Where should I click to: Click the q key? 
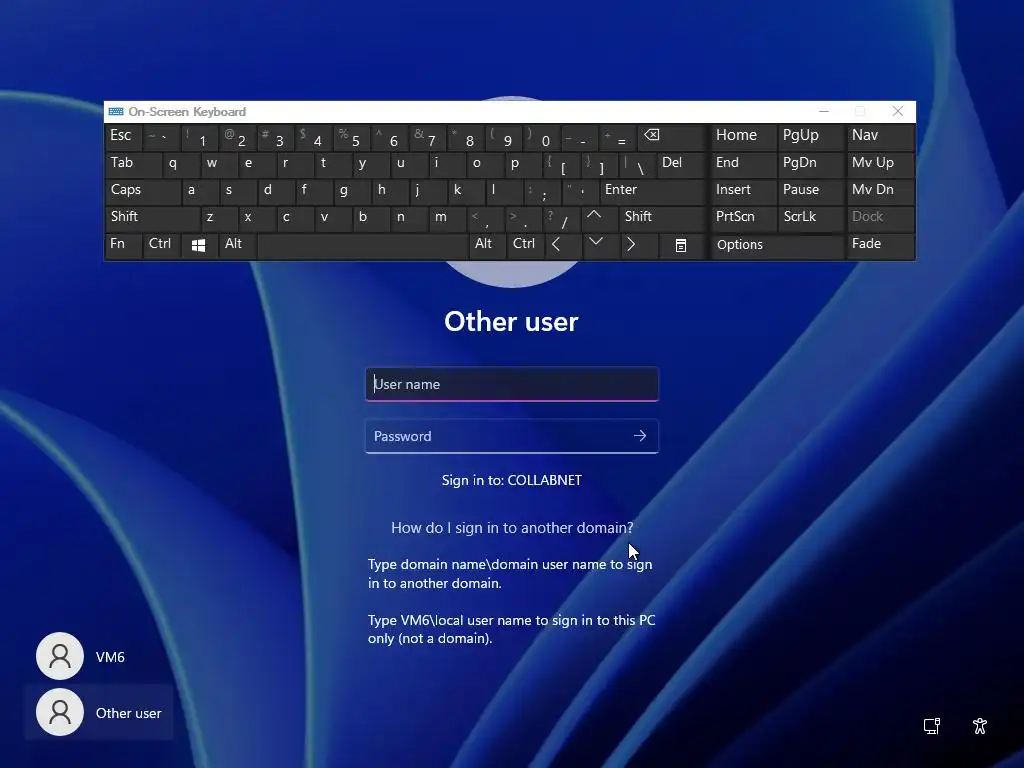pyautogui.click(x=181, y=163)
